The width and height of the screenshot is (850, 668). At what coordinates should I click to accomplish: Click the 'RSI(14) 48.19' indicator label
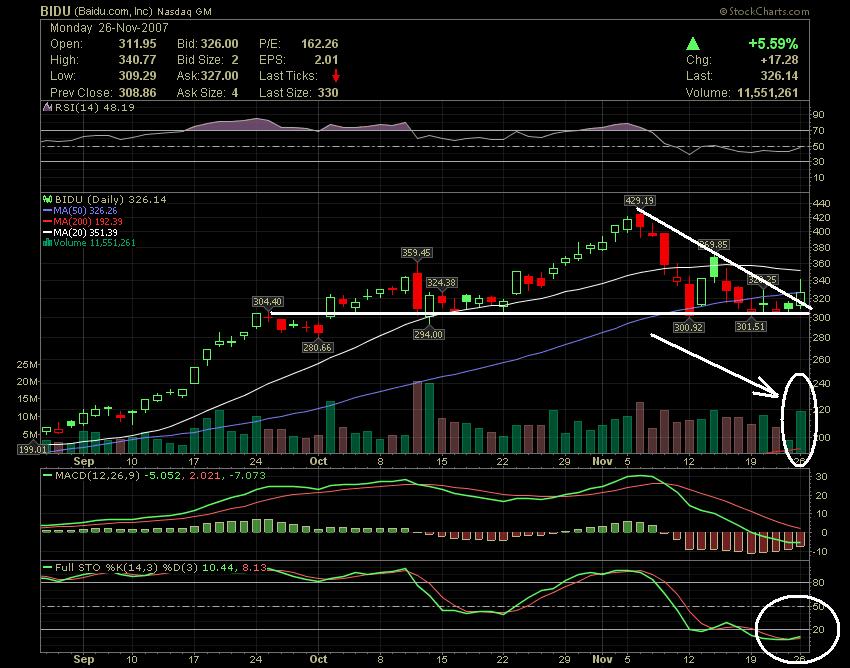coord(95,107)
